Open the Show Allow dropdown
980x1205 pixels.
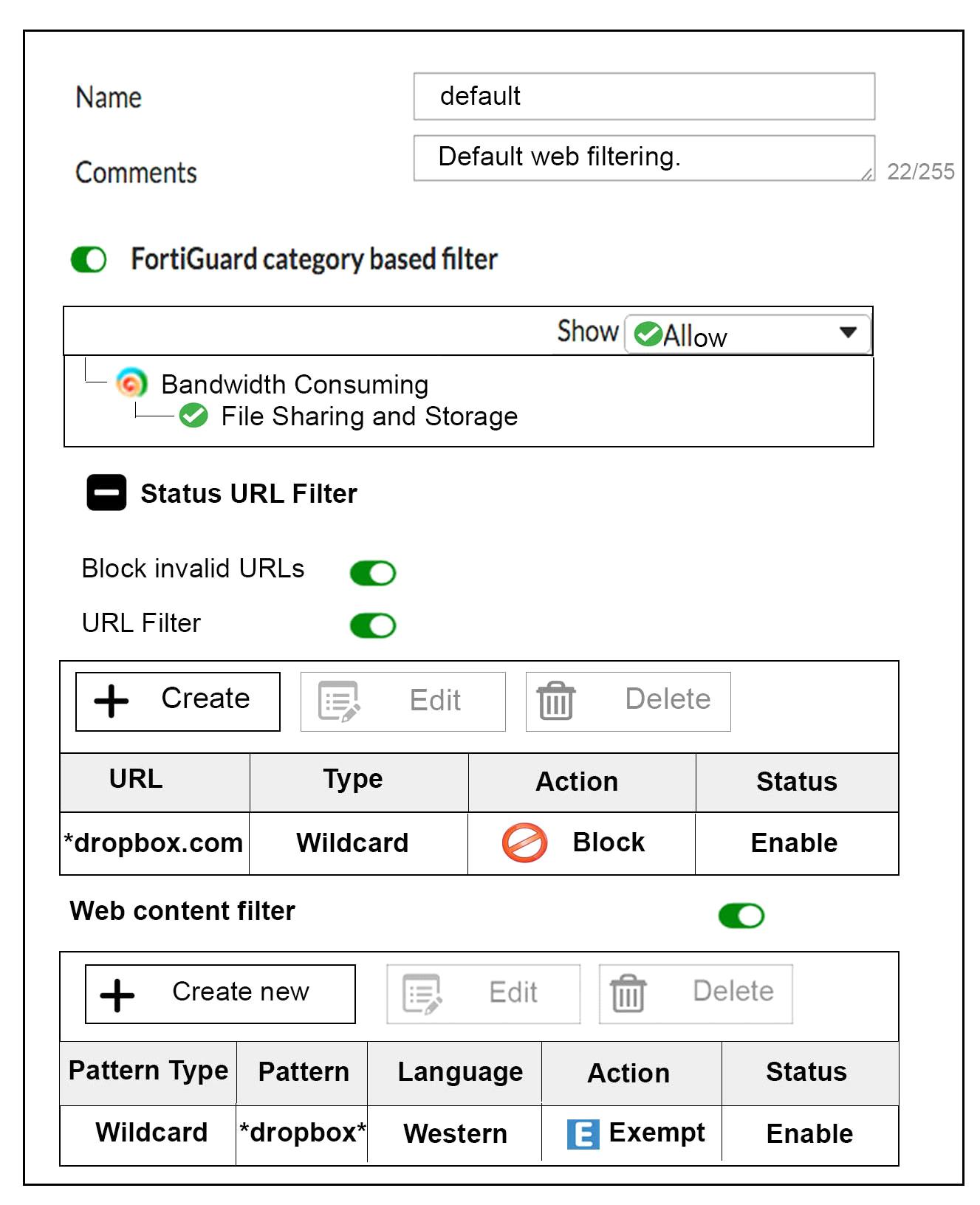(747, 334)
